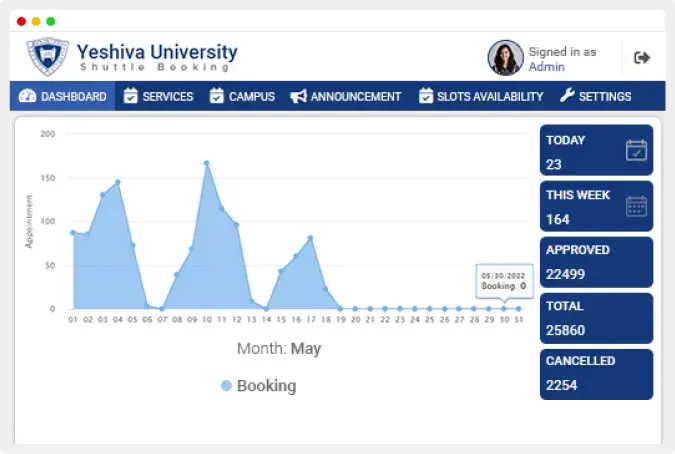Click the megaphone icon beside Announcement
The height and width of the screenshot is (454, 675).
298,97
